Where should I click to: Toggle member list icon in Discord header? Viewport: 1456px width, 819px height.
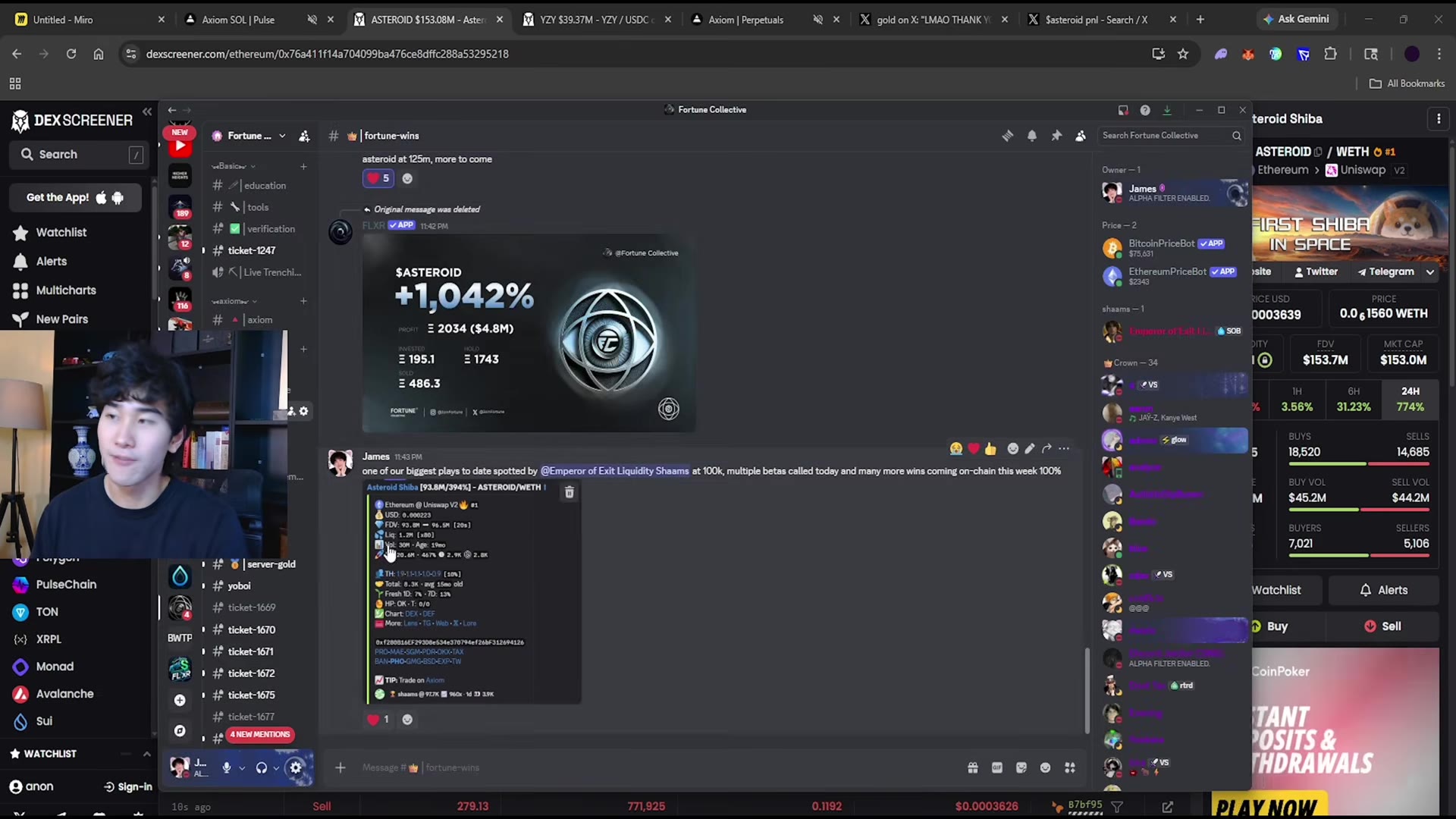tap(1081, 136)
